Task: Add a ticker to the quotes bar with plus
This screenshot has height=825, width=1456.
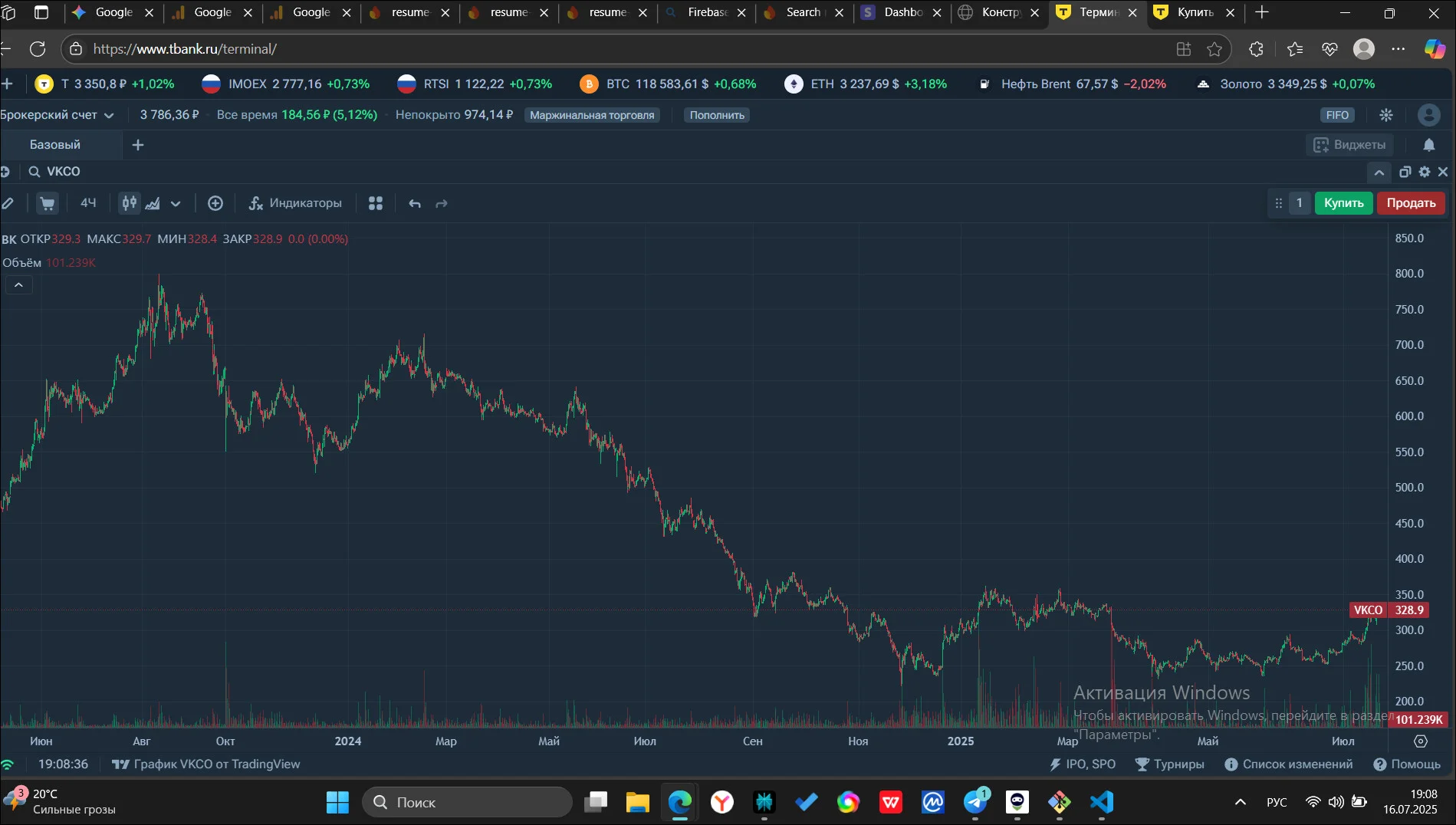Action: tap(8, 84)
